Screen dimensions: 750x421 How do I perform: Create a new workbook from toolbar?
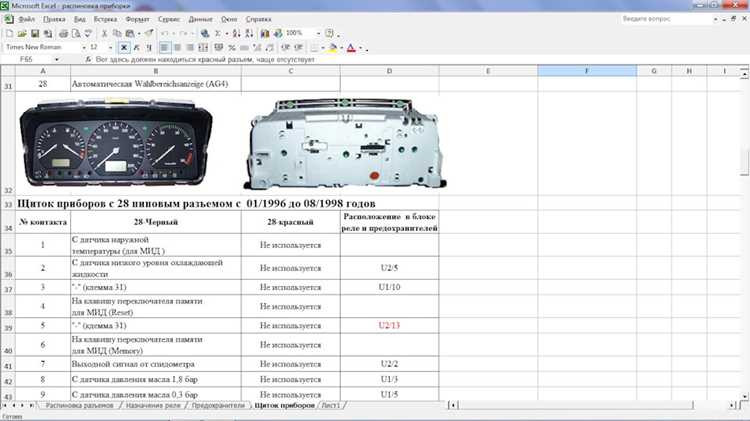coord(10,33)
